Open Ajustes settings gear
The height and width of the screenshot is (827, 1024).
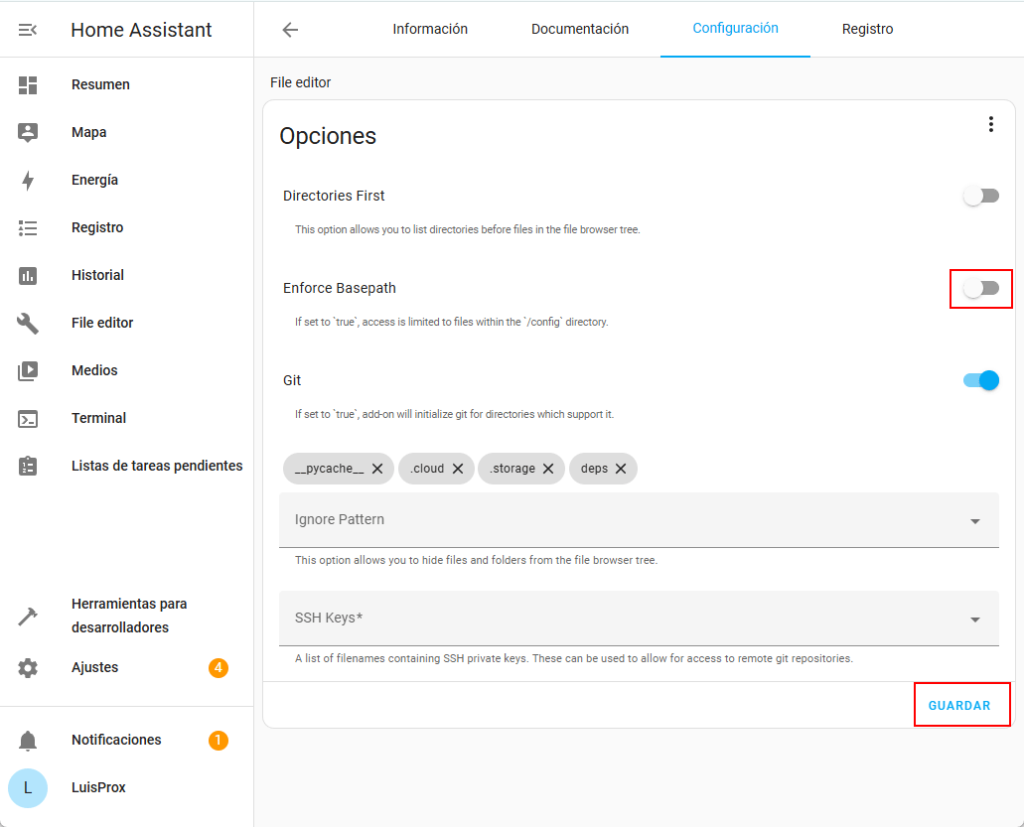click(28, 668)
